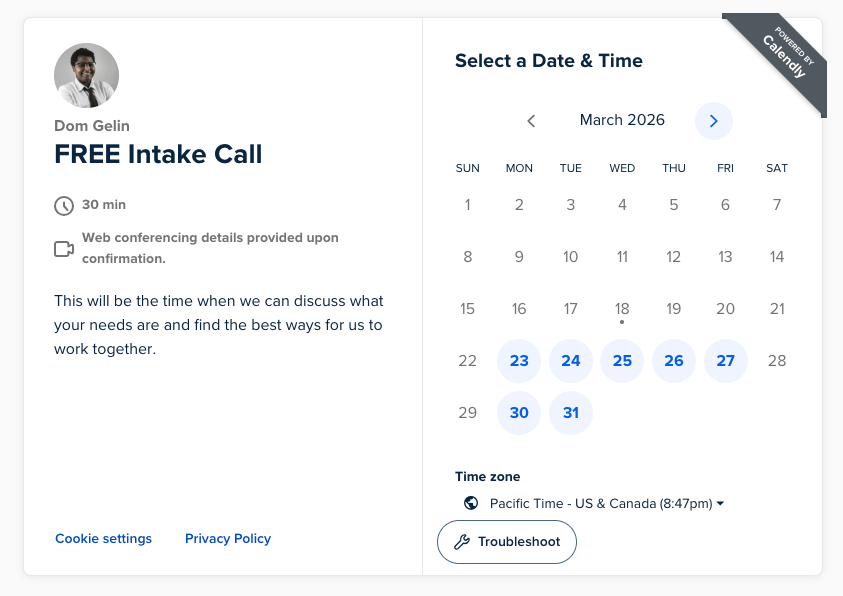Click Dom Gelin's profile photo
The height and width of the screenshot is (596, 843).
click(86, 76)
